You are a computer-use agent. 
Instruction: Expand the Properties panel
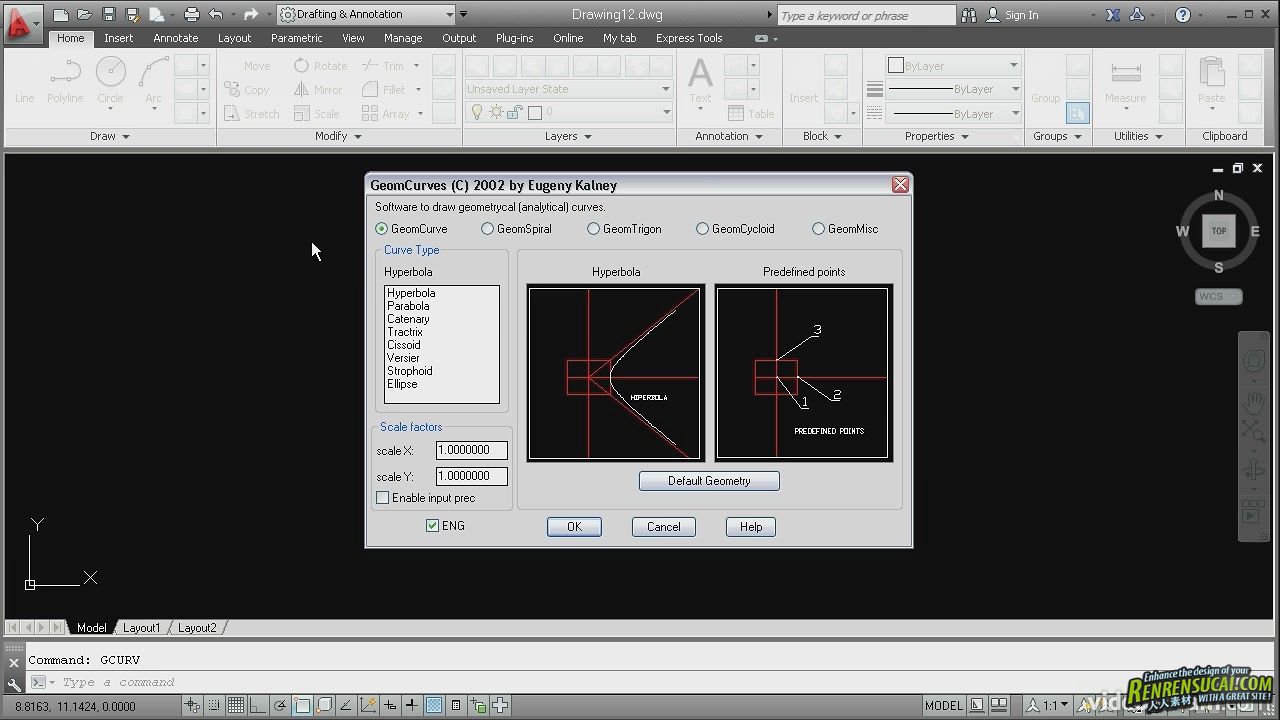tap(937, 136)
